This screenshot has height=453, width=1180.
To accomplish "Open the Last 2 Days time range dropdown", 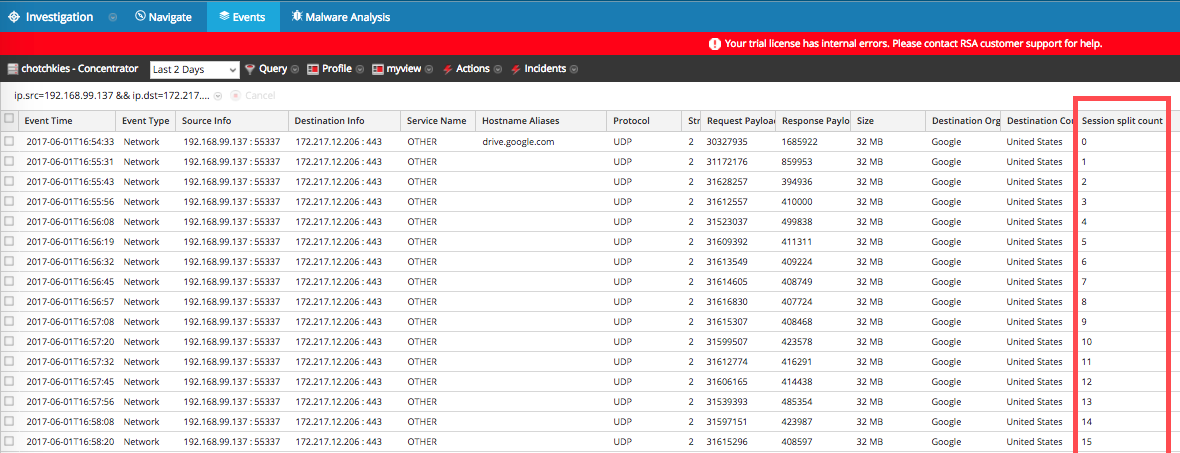I will 194,69.
